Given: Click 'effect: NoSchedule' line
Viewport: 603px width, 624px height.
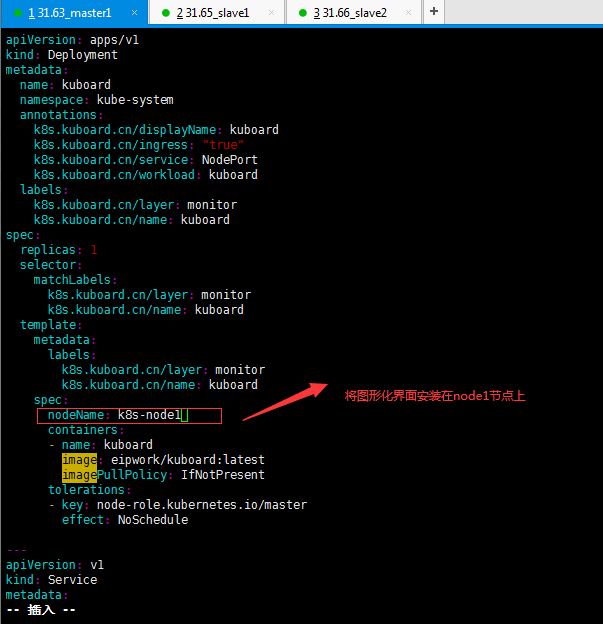Looking at the screenshot, I should tap(125, 520).
